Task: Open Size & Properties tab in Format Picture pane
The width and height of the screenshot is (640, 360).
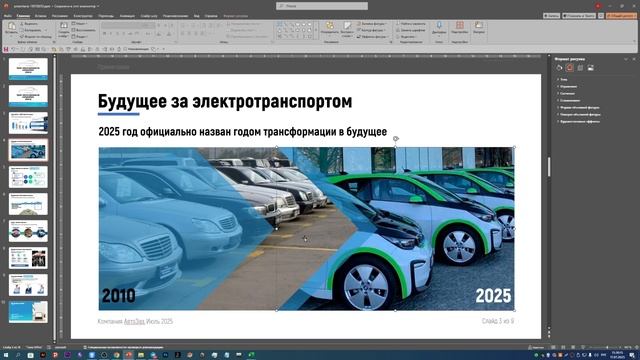Action: (580, 68)
